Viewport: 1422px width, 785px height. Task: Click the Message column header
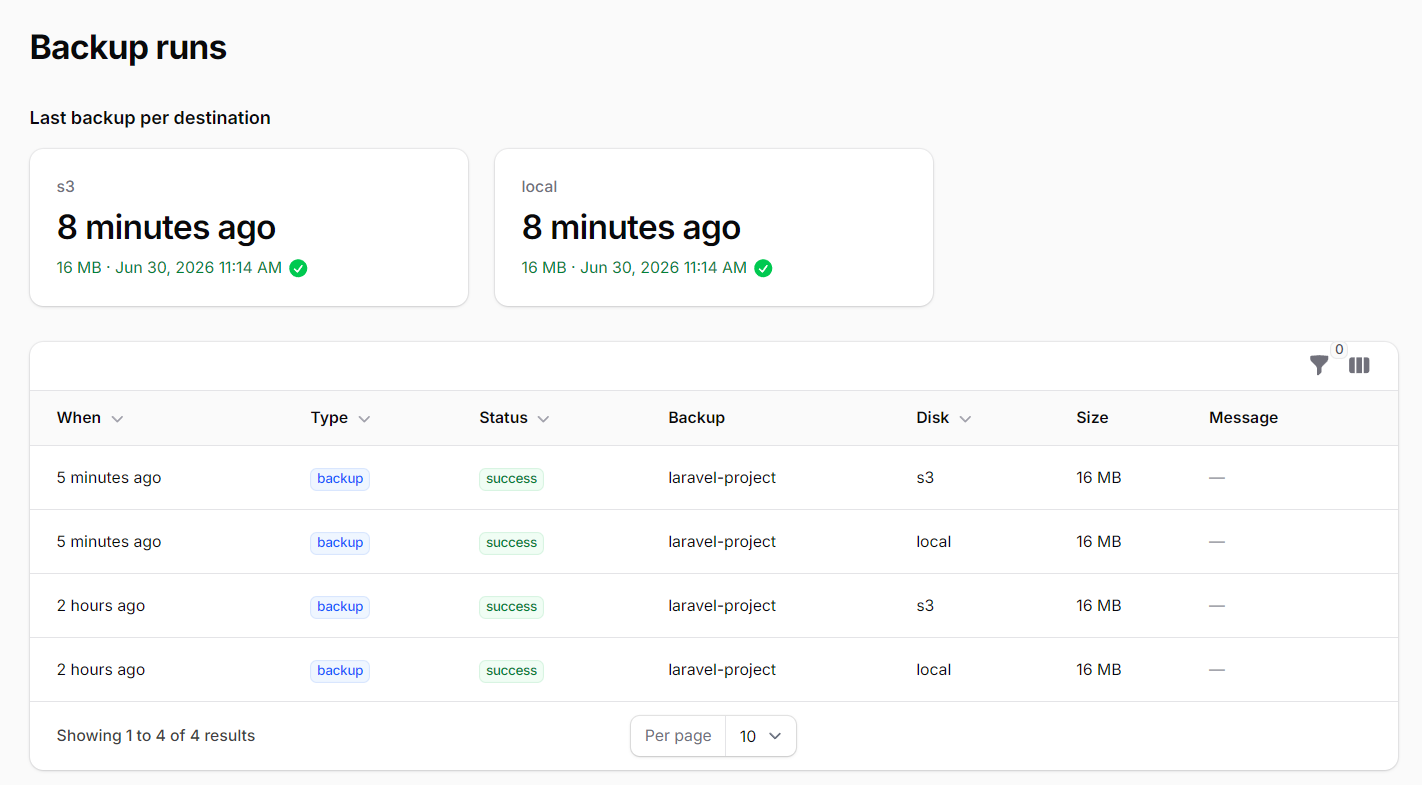point(1243,418)
